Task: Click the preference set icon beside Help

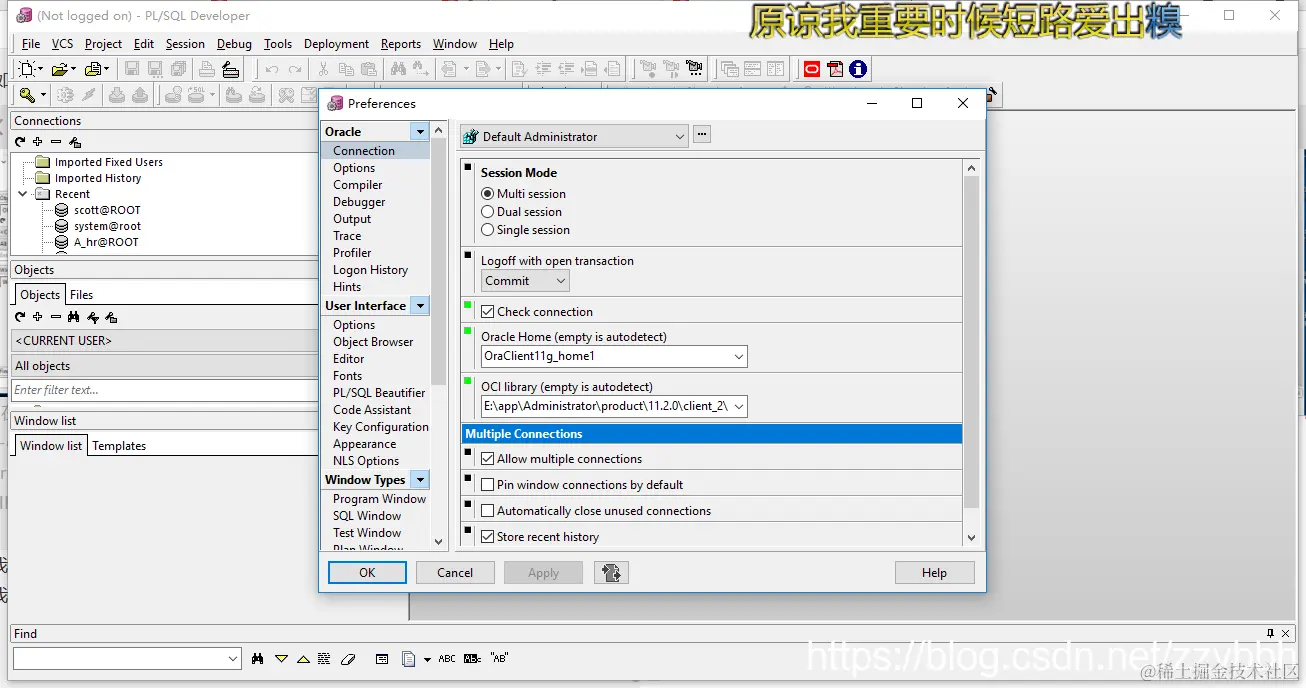Action: 611,572
